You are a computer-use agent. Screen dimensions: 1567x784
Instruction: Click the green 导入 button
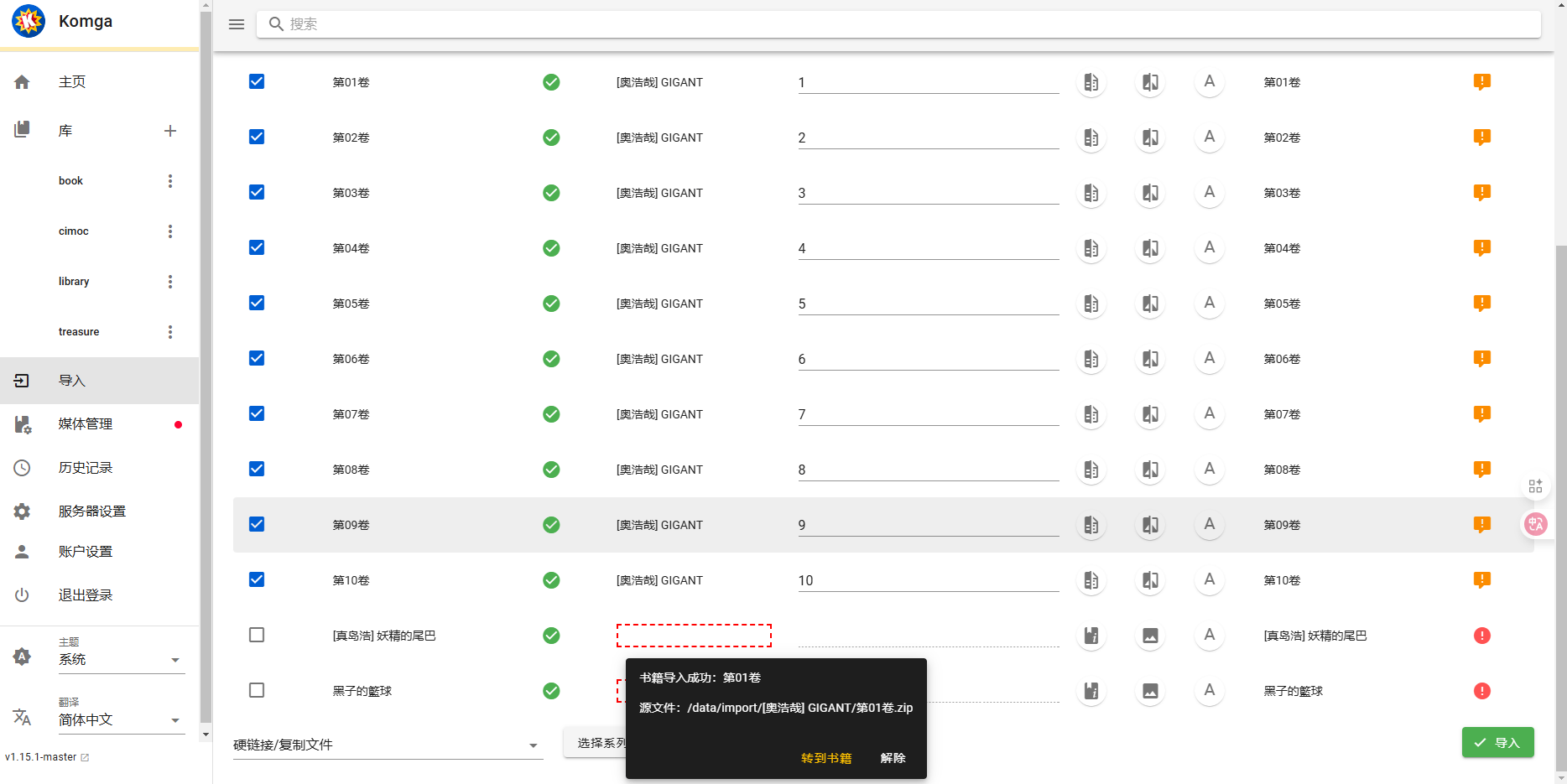pos(1497,743)
